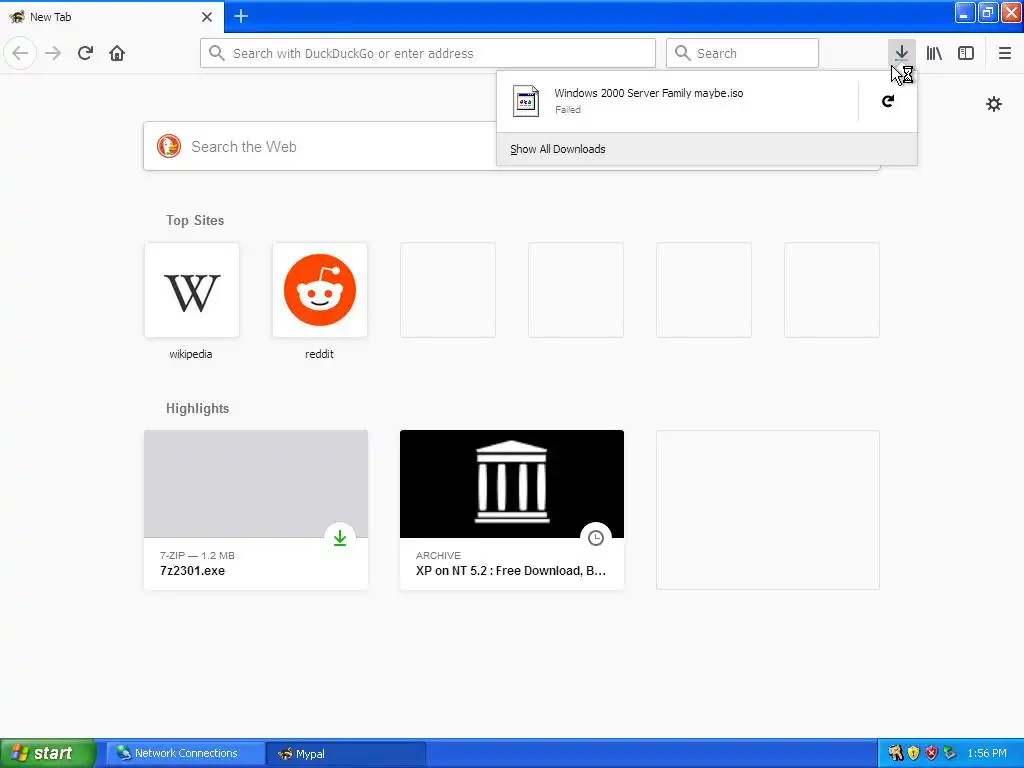Image resolution: width=1024 pixels, height=768 pixels.
Task: Click the 7z2301.exe file name text
Action: coord(193,571)
